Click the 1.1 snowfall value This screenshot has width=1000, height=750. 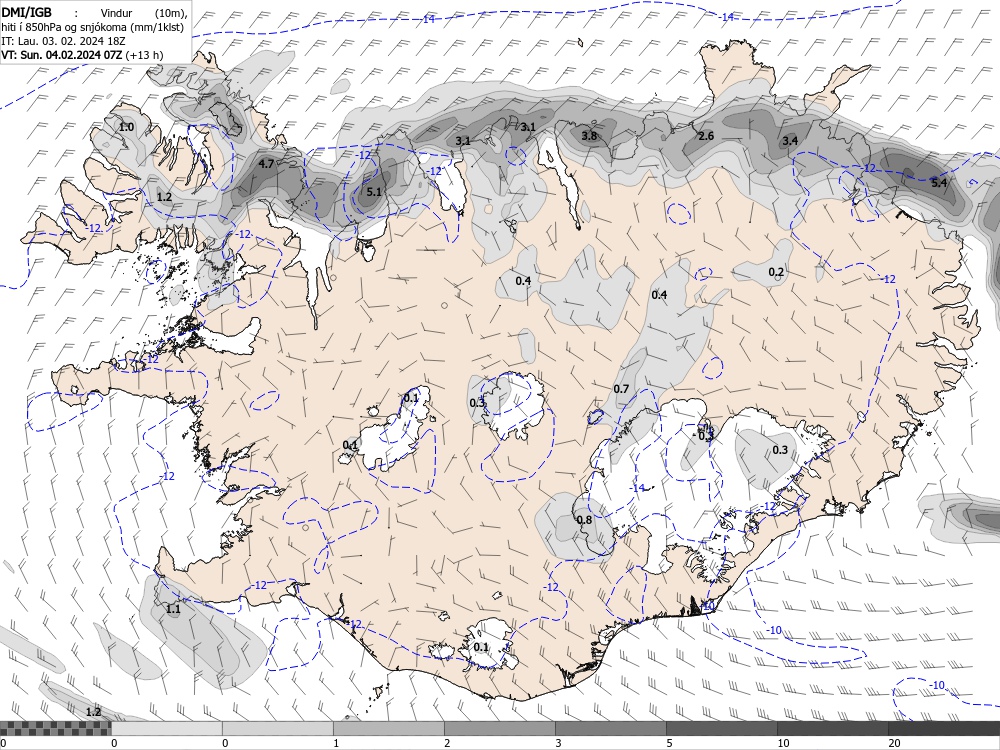point(173,610)
